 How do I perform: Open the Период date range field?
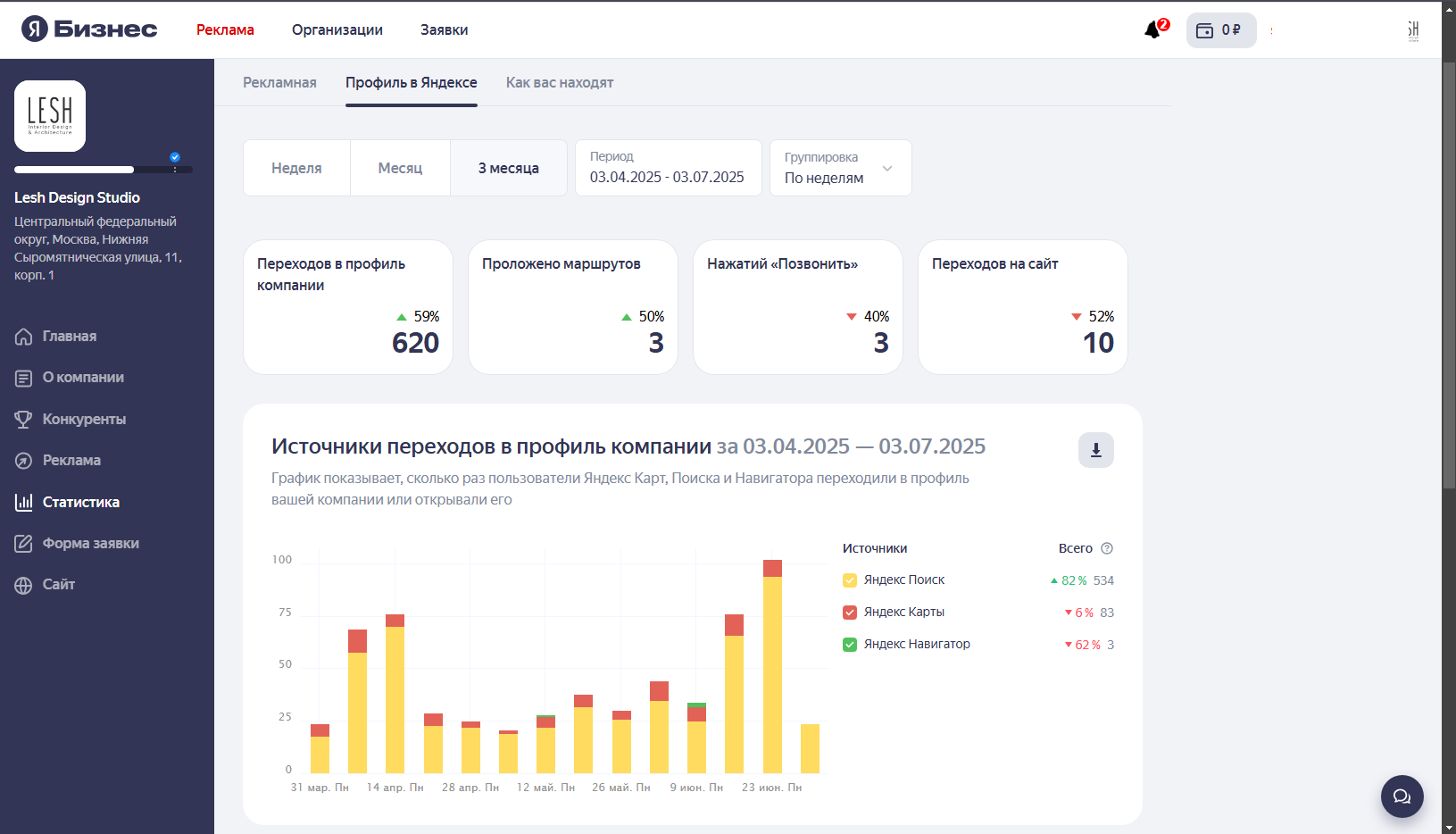tap(668, 168)
